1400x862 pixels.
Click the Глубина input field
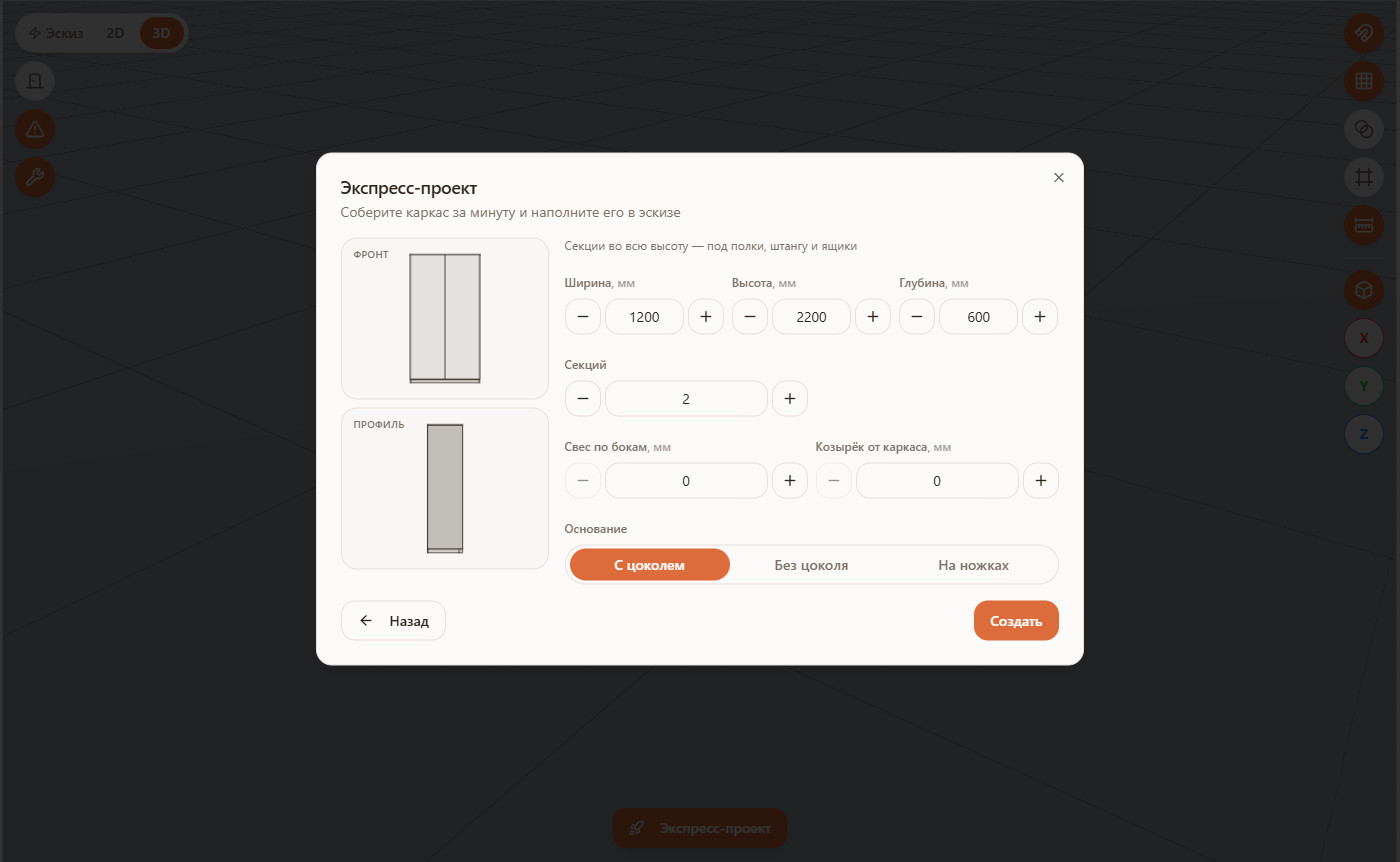click(978, 317)
